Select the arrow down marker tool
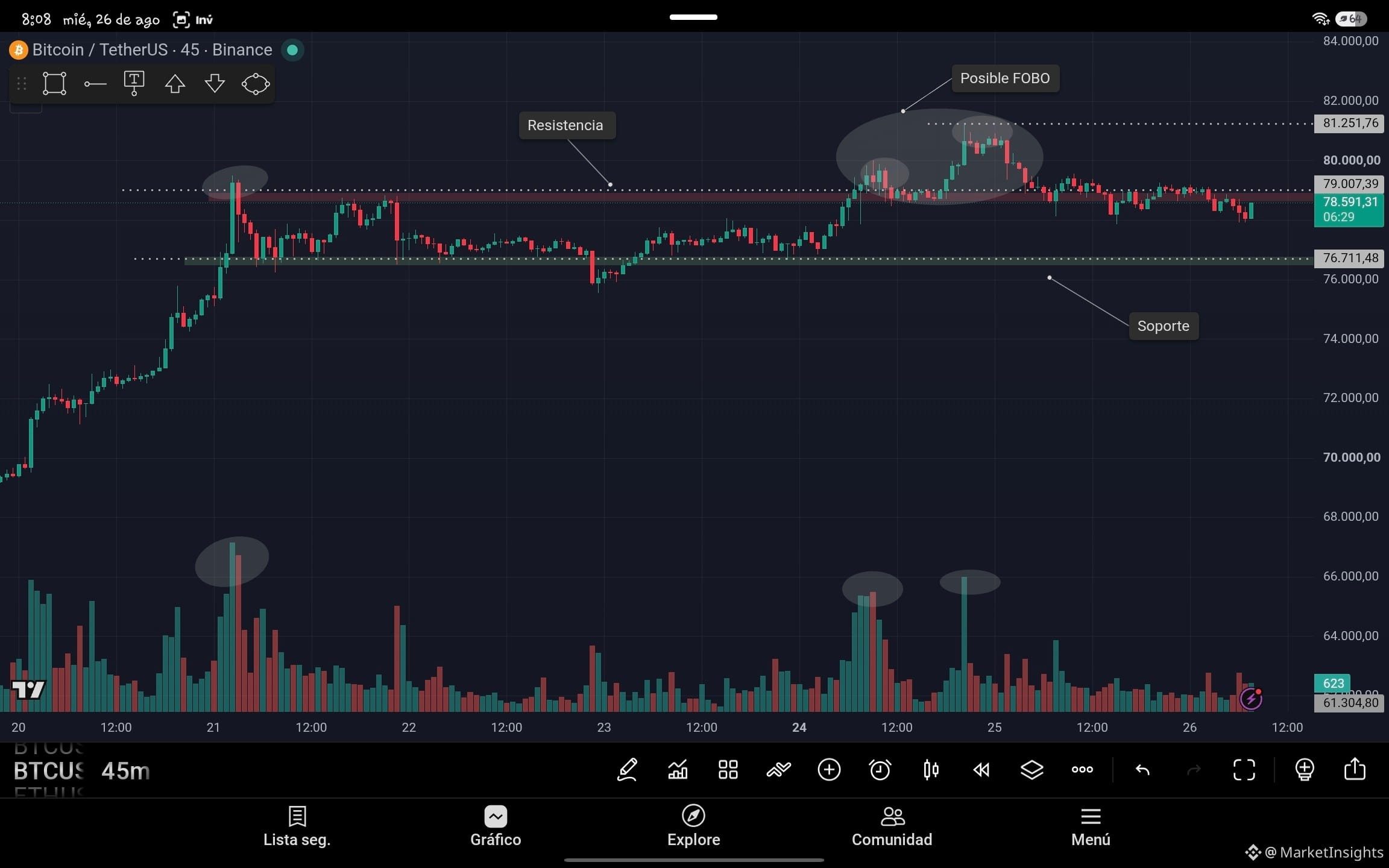Viewport: 1389px width, 868px height. pos(215,84)
